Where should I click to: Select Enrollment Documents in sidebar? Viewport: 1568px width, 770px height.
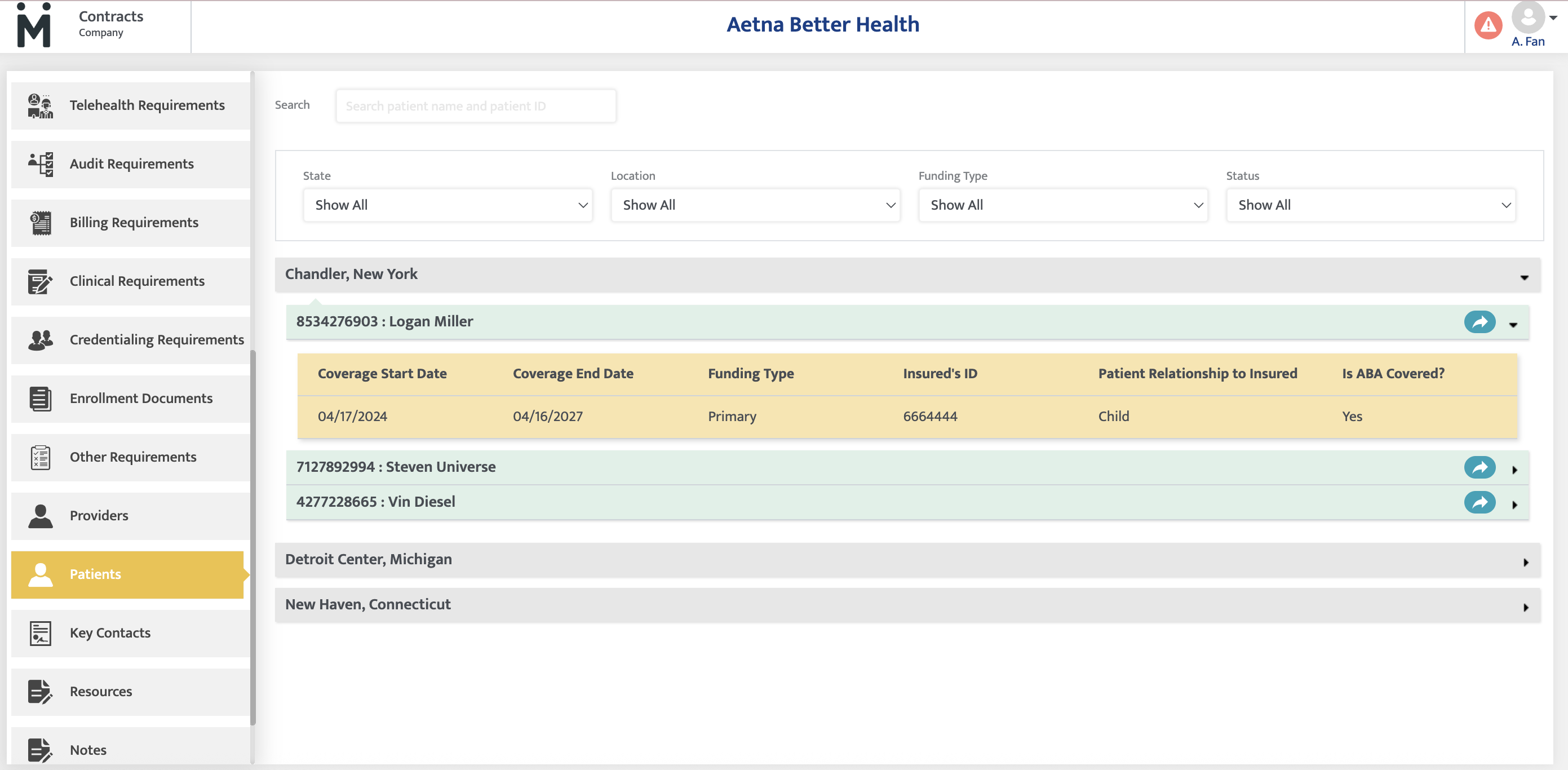(130, 399)
